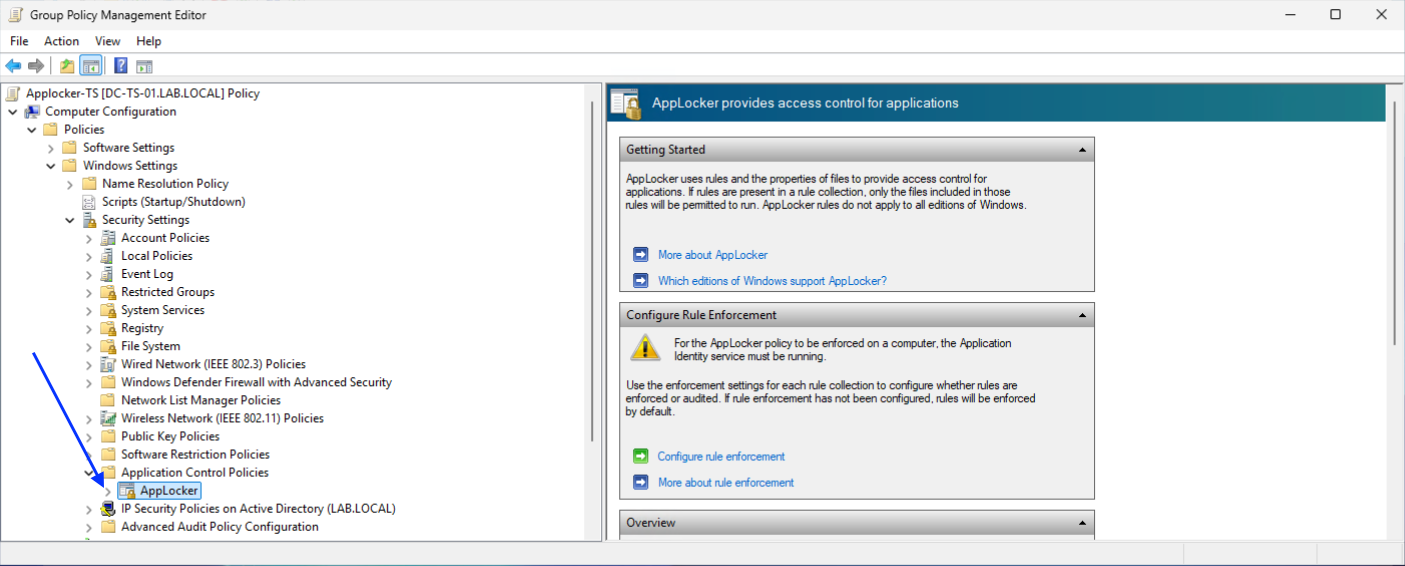
Task: Collapse the Security Settings node
Action: (x=70, y=220)
